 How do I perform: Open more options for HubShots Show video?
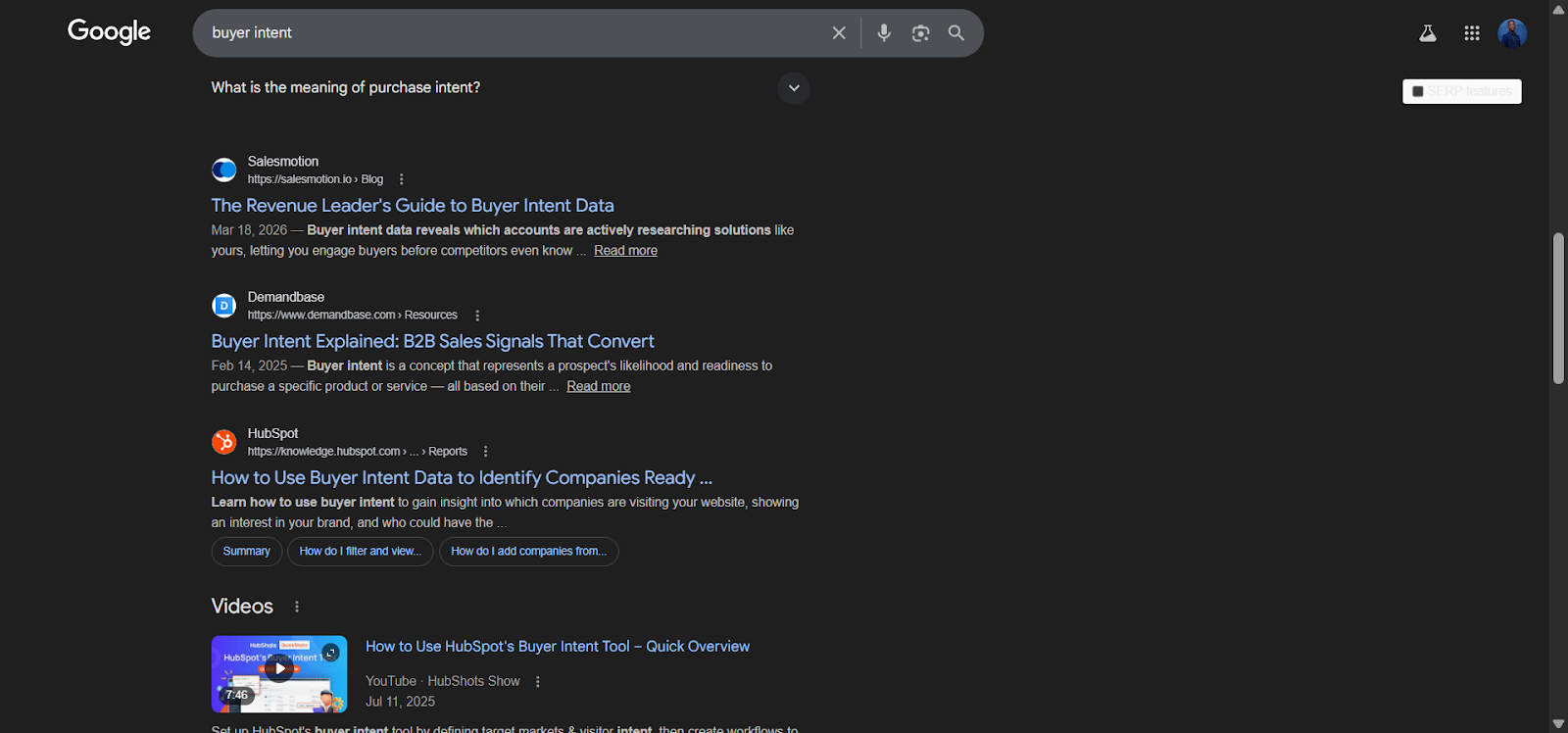click(537, 682)
